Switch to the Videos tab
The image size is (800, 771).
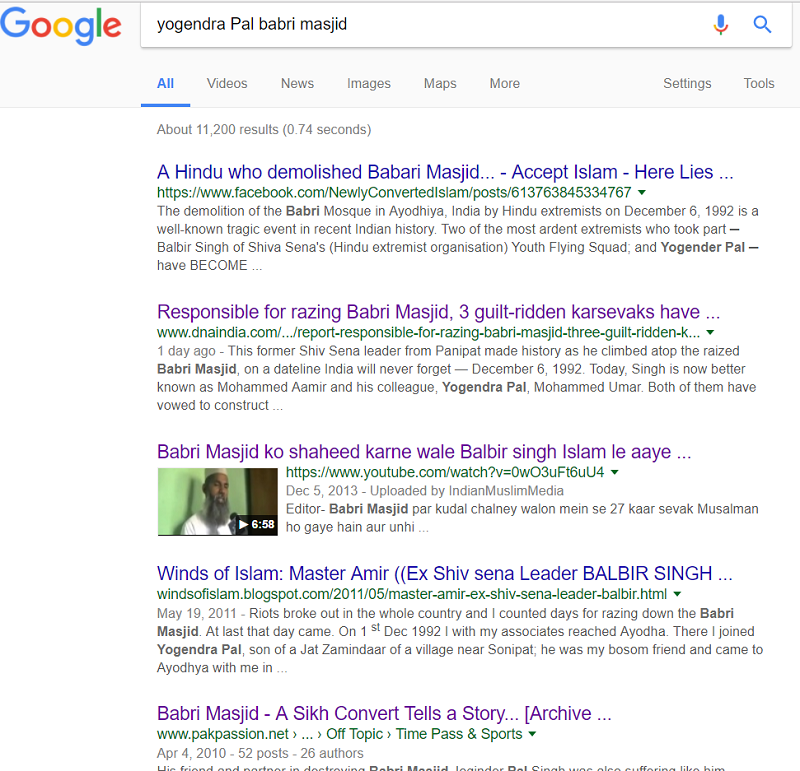[227, 83]
